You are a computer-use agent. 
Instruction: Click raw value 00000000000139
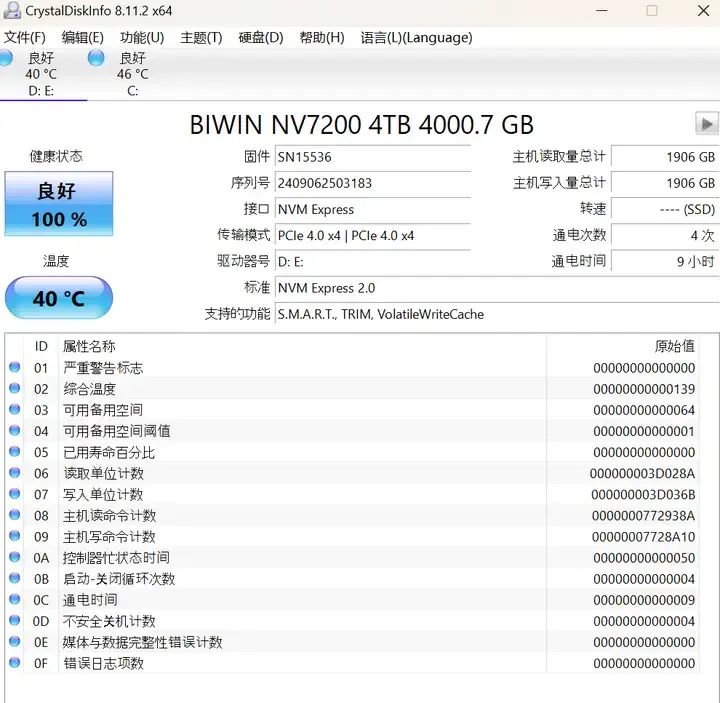click(644, 389)
